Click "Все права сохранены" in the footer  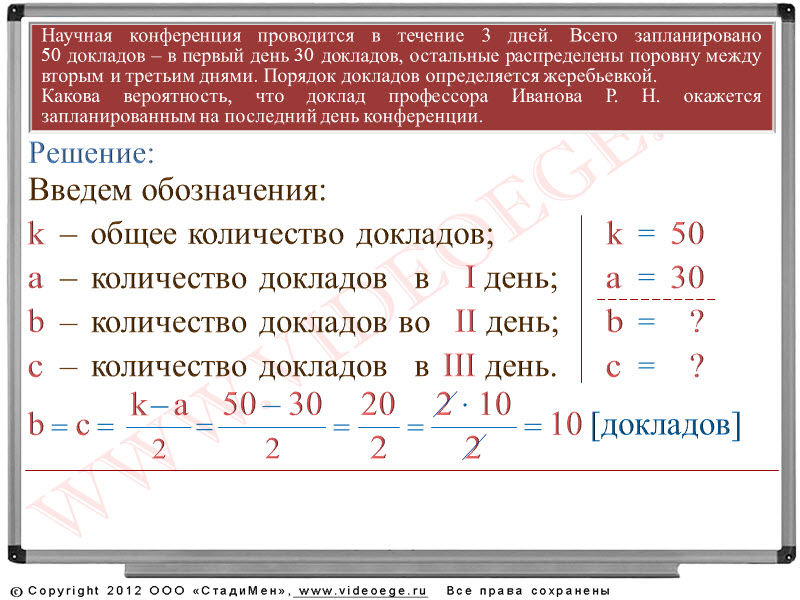(528, 591)
